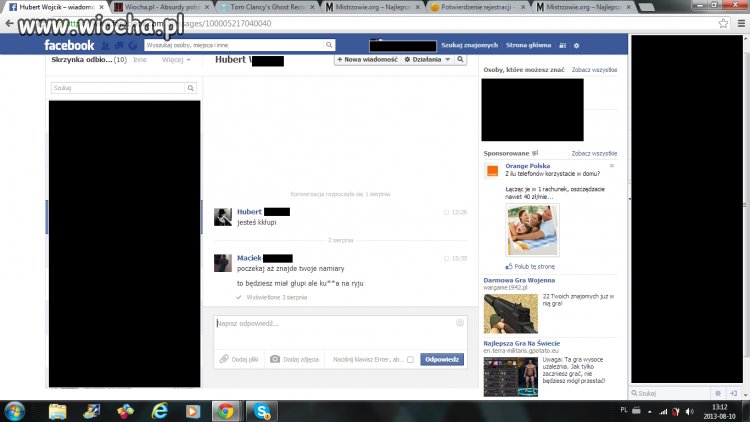Image resolution: width=750 pixels, height=422 pixels.
Task: Toggle mark unread box on Maciek's message
Action: [x=446, y=258]
